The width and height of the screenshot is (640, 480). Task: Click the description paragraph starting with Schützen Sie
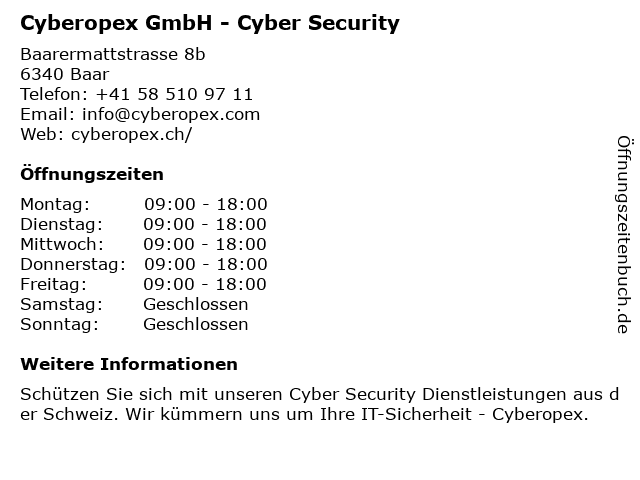(320, 404)
